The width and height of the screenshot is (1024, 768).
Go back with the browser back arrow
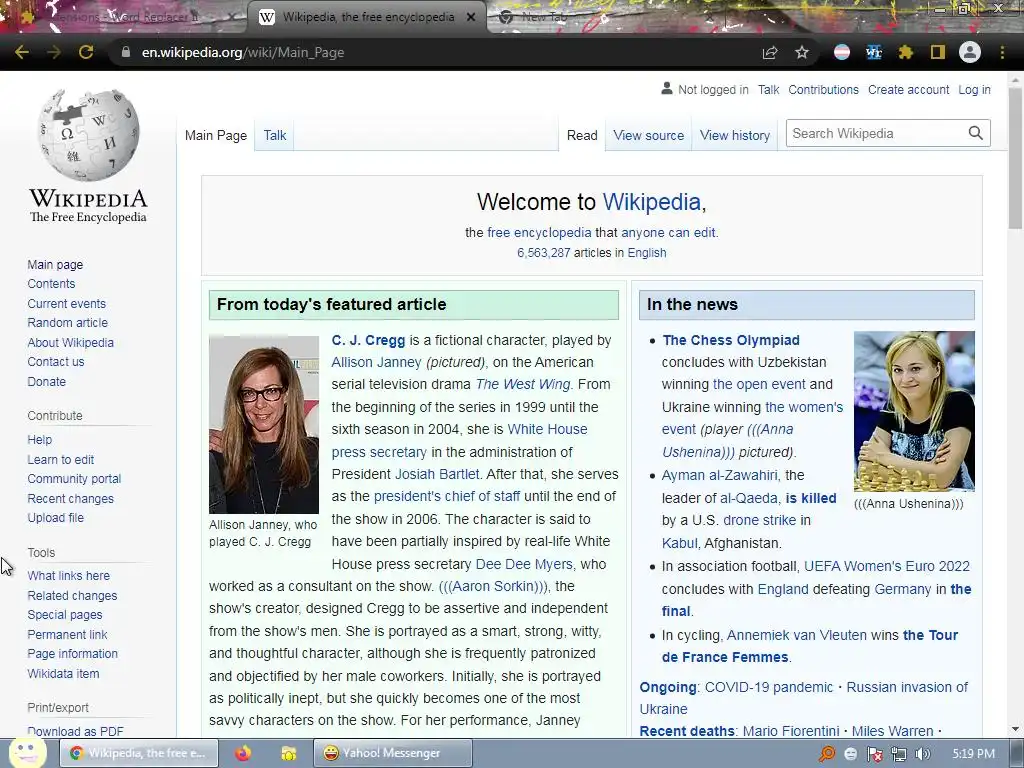click(22, 52)
